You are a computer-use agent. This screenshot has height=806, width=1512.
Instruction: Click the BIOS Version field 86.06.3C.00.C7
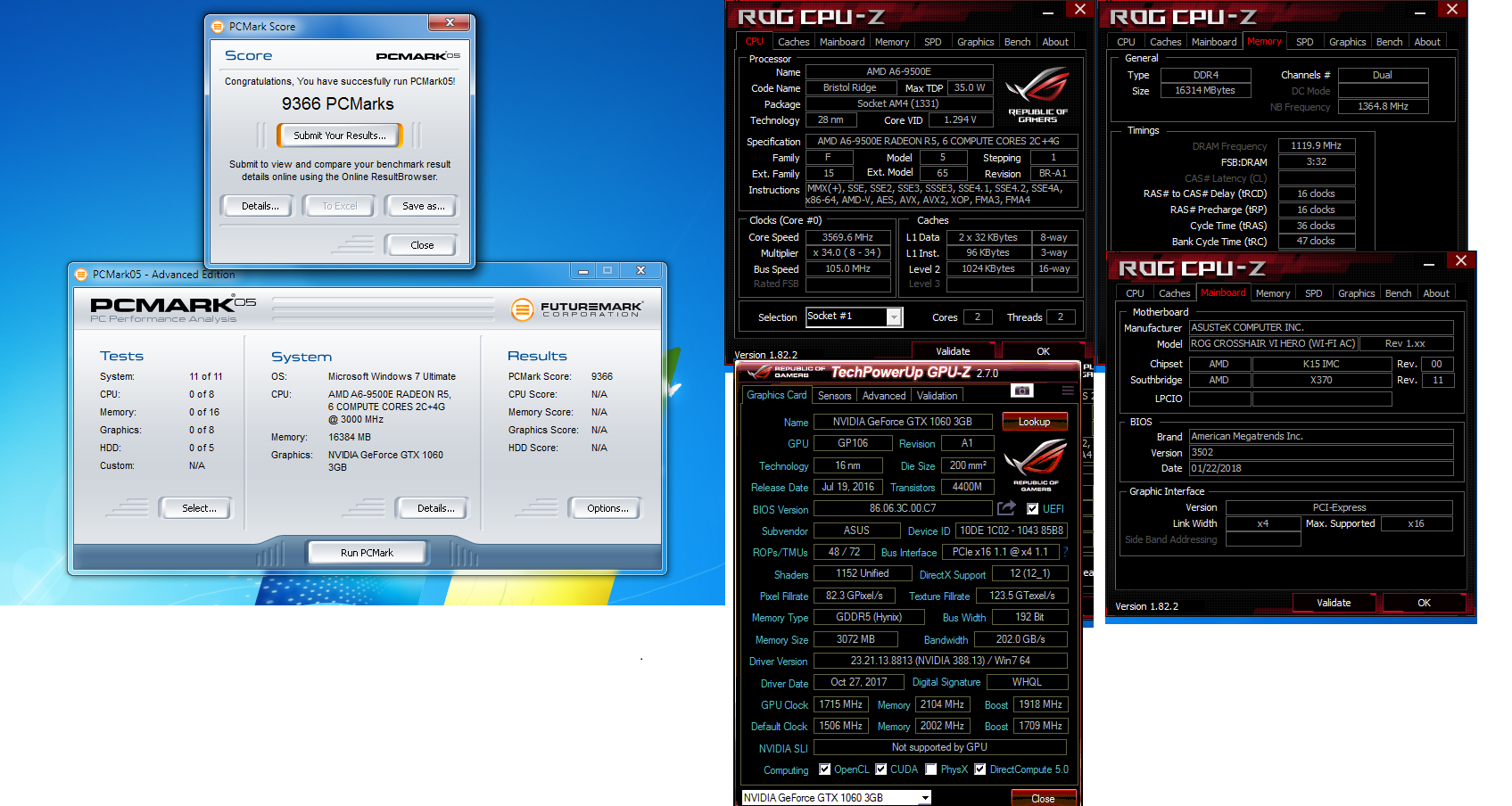point(903,508)
